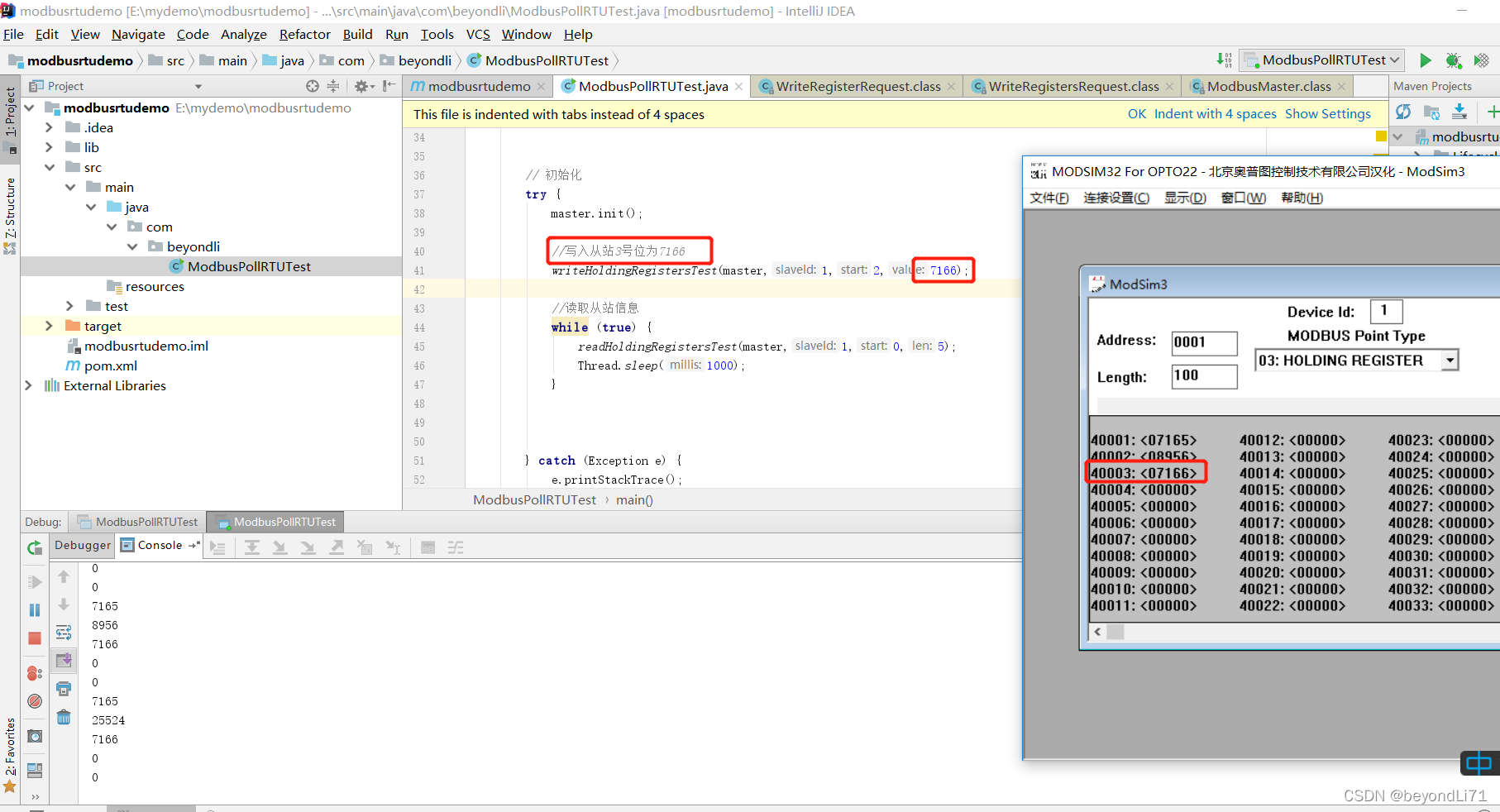Run ModbusPollRTUTest with the green play button
Viewport: 1500px width, 812px height.
[x=1425, y=60]
